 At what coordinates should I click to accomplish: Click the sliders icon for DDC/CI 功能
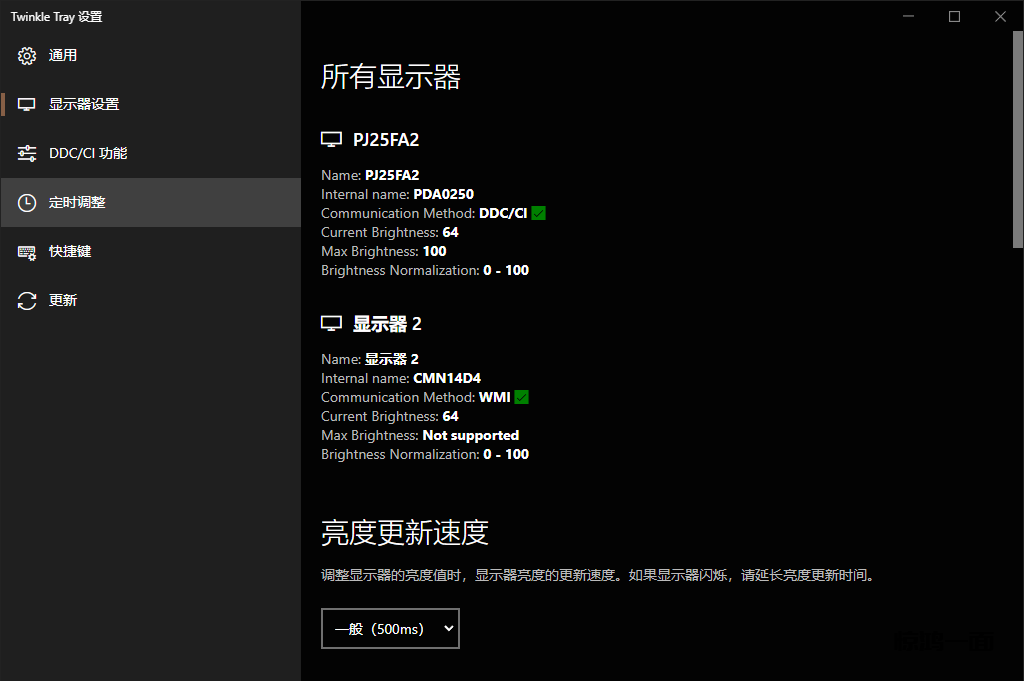click(x=27, y=154)
